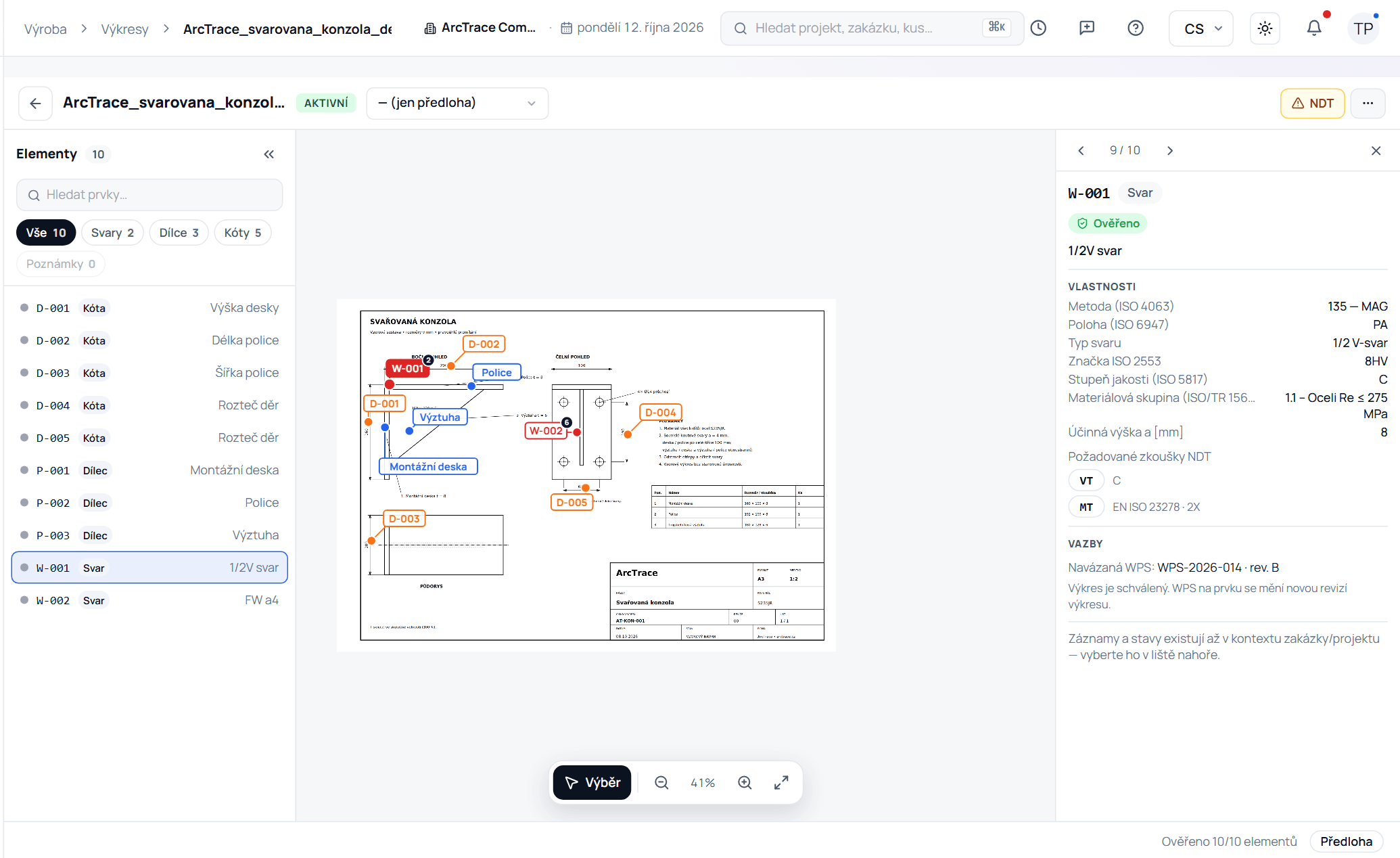The image size is (1400, 858).
Task: Open the feedback comment icon
Action: pyautogui.click(x=1087, y=28)
